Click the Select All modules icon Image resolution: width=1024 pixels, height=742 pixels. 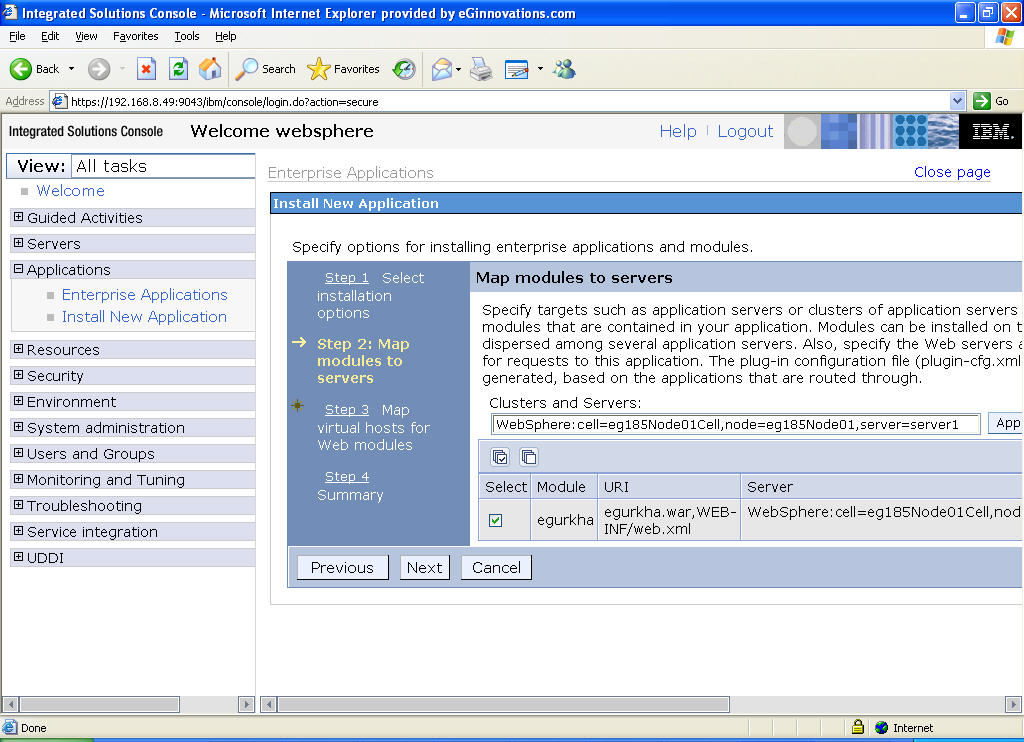point(500,457)
